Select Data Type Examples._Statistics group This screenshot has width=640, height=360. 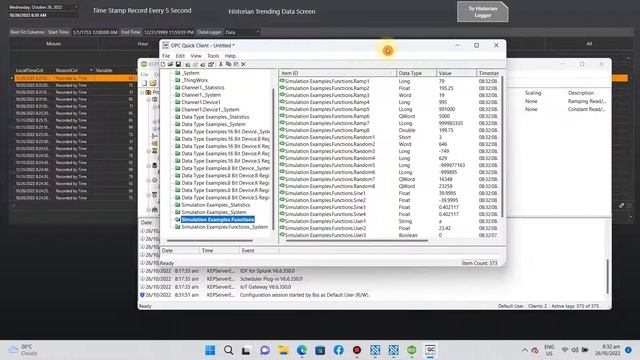pyautogui.click(x=215, y=117)
